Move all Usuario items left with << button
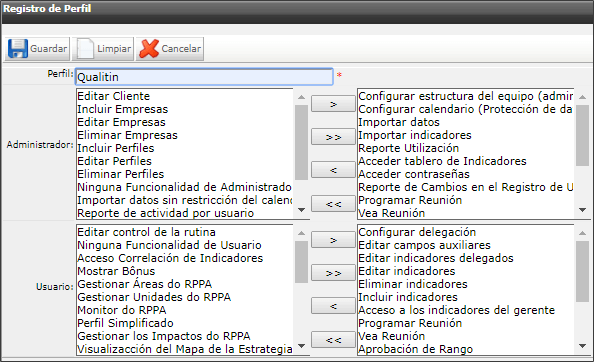The width and height of the screenshot is (594, 362). click(x=333, y=340)
